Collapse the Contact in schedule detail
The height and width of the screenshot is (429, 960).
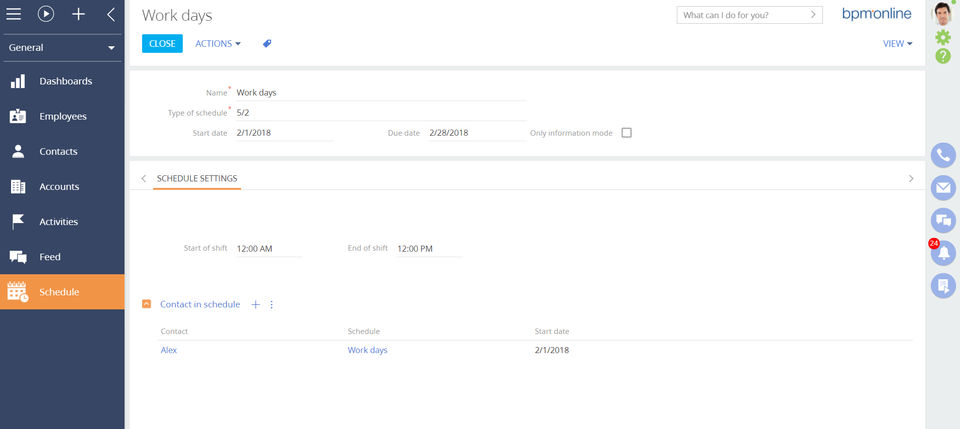[146, 304]
